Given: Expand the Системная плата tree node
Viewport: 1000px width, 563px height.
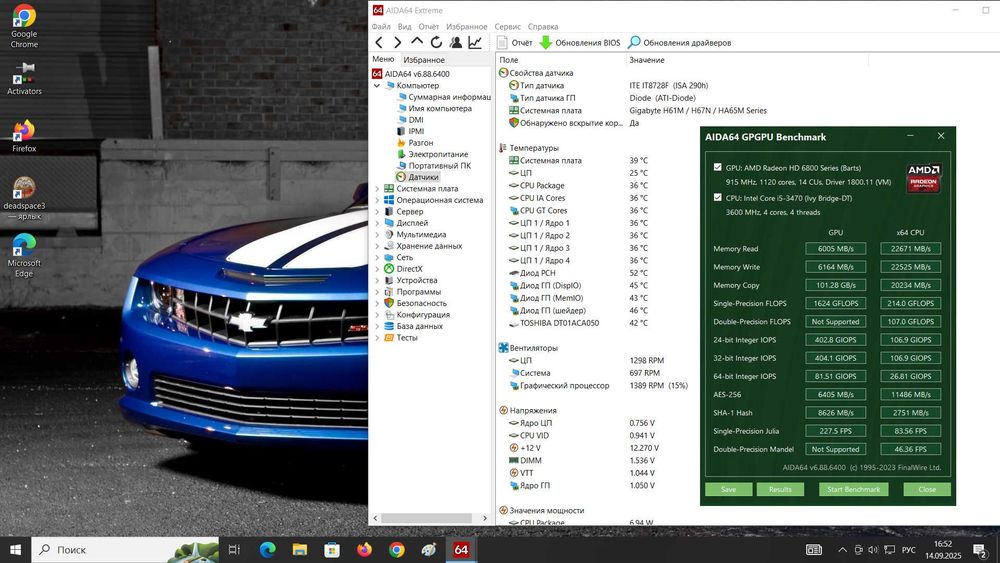Looking at the screenshot, I should coord(377,189).
